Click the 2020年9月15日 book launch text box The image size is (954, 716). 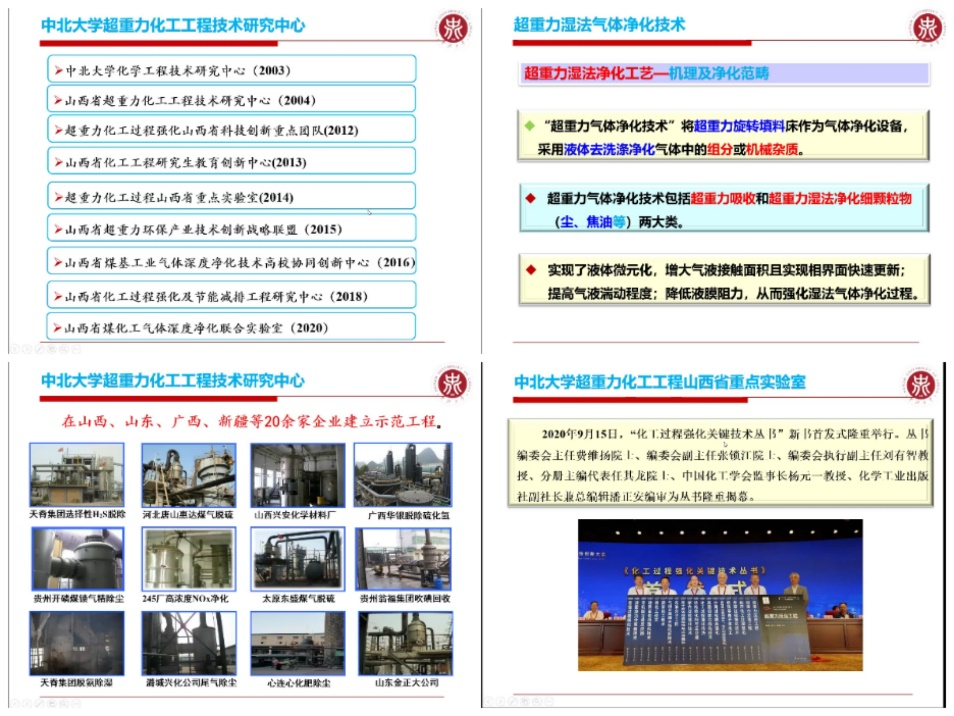(720, 465)
